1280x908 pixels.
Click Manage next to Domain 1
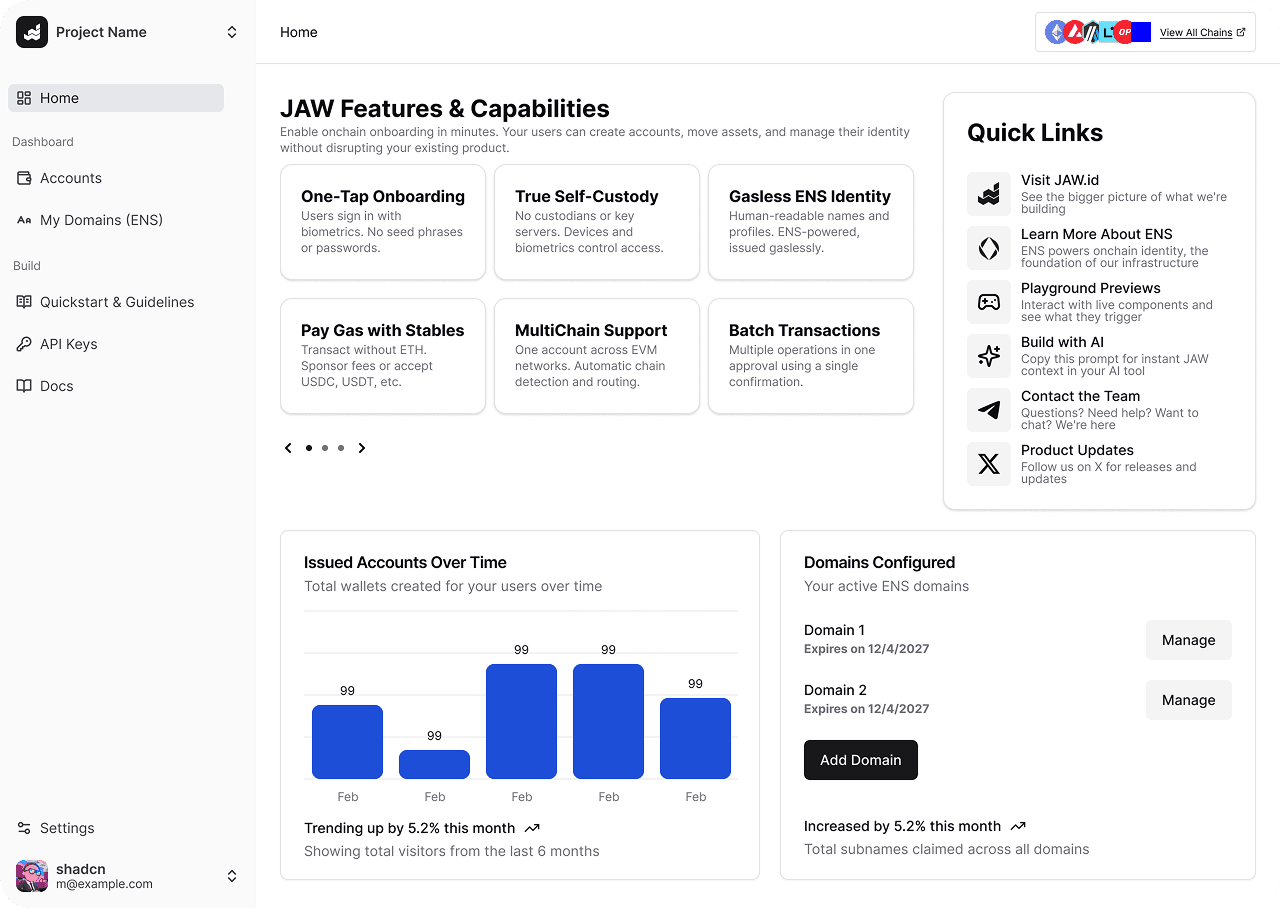(x=1188, y=640)
